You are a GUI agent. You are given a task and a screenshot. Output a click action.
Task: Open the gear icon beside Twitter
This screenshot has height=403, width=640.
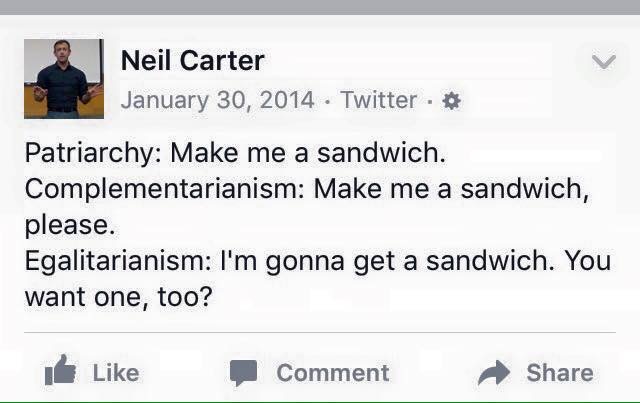[x=451, y=101]
